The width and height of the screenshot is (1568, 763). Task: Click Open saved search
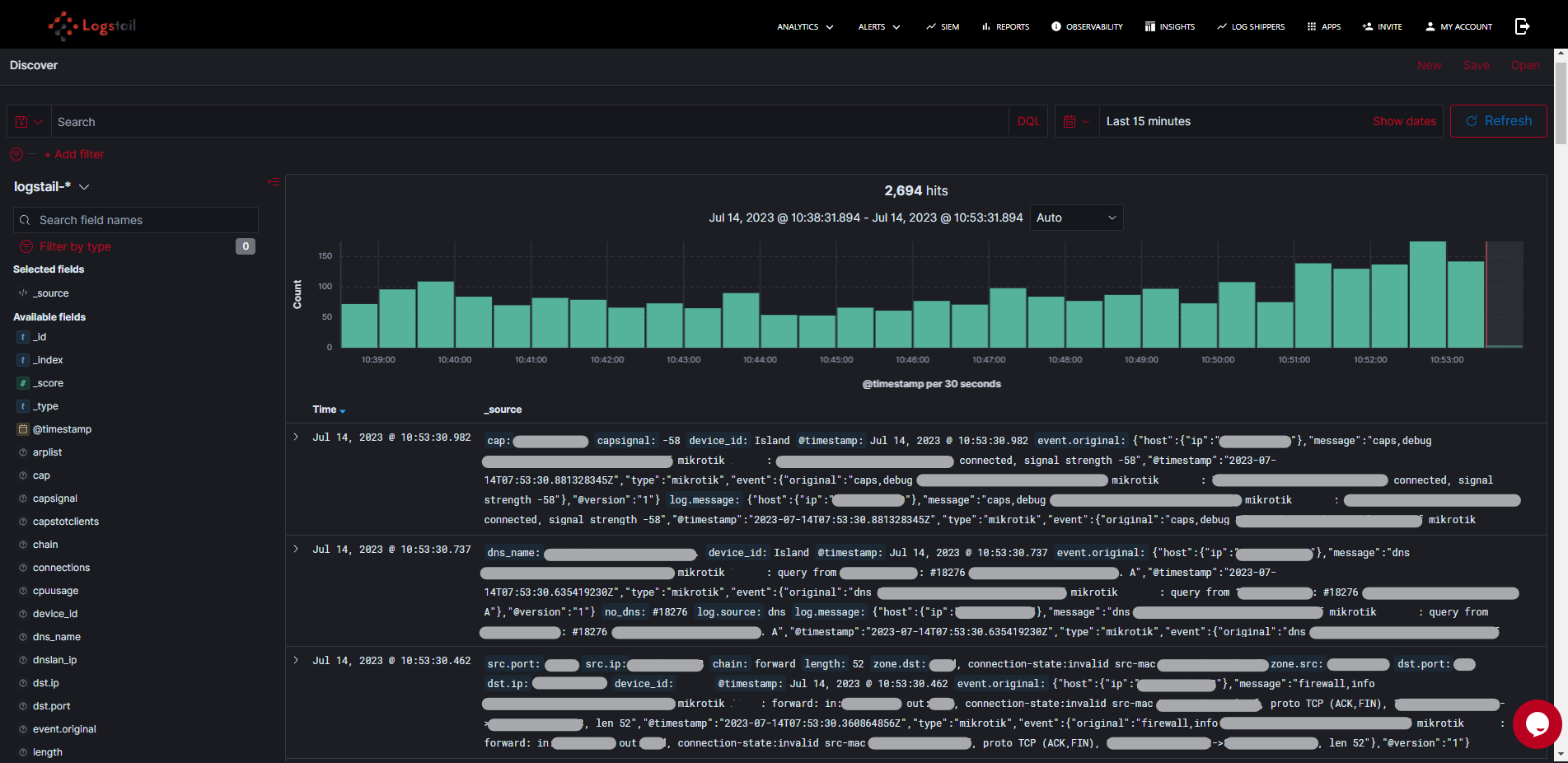point(1524,65)
